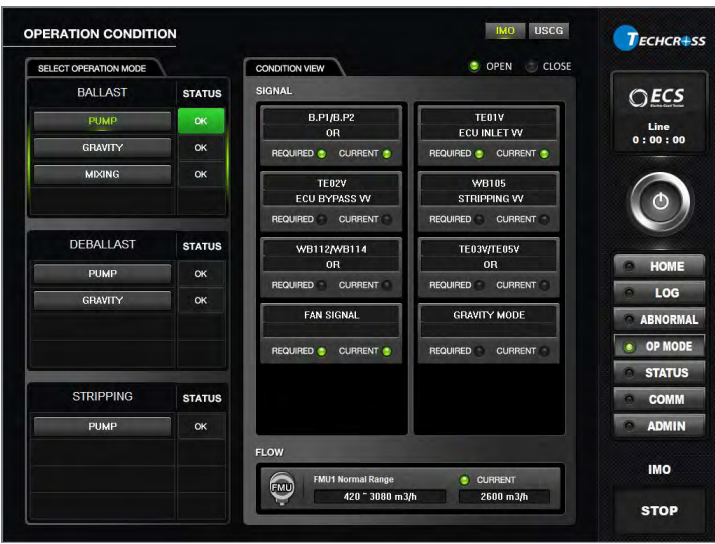The height and width of the screenshot is (544, 715).
Task: Select Ballast GRAVITY mode
Action: click(102, 148)
